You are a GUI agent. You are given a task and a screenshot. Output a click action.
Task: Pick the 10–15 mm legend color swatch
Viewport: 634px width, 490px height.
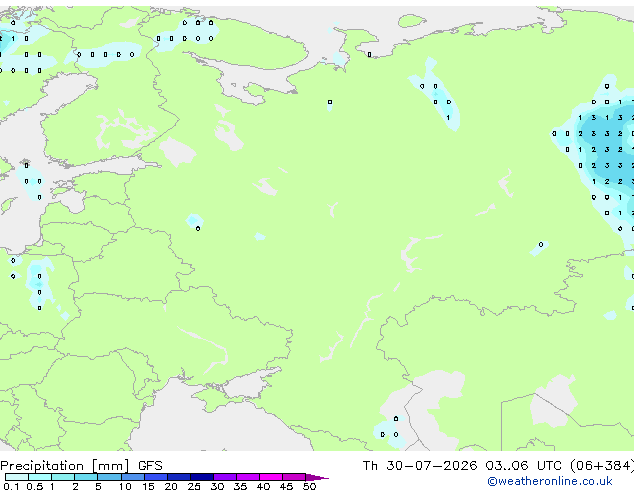coord(133,477)
